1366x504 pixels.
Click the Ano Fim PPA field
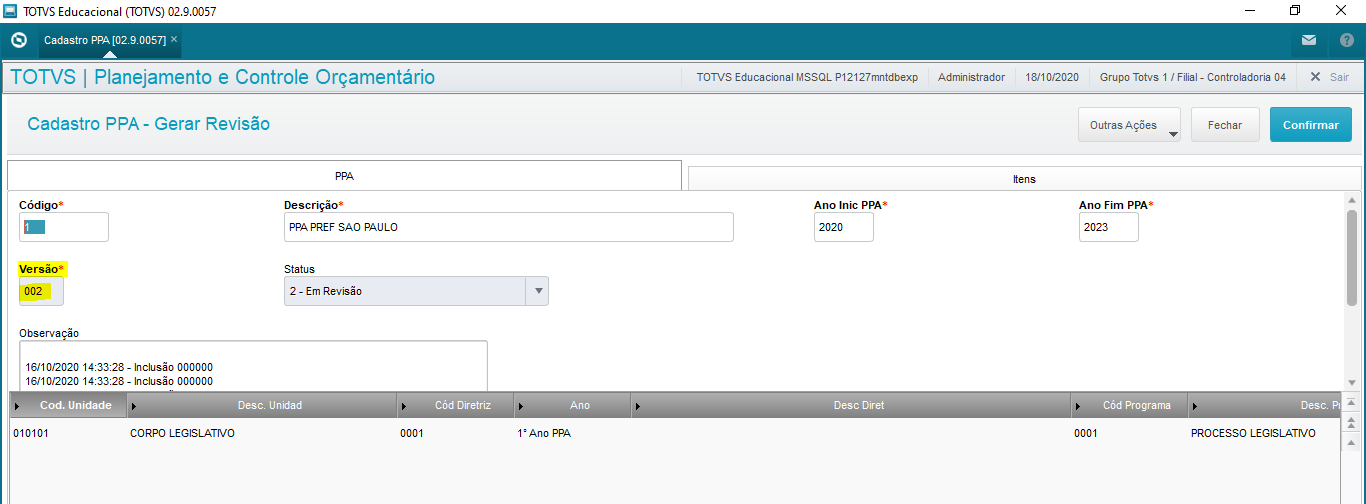point(1109,227)
